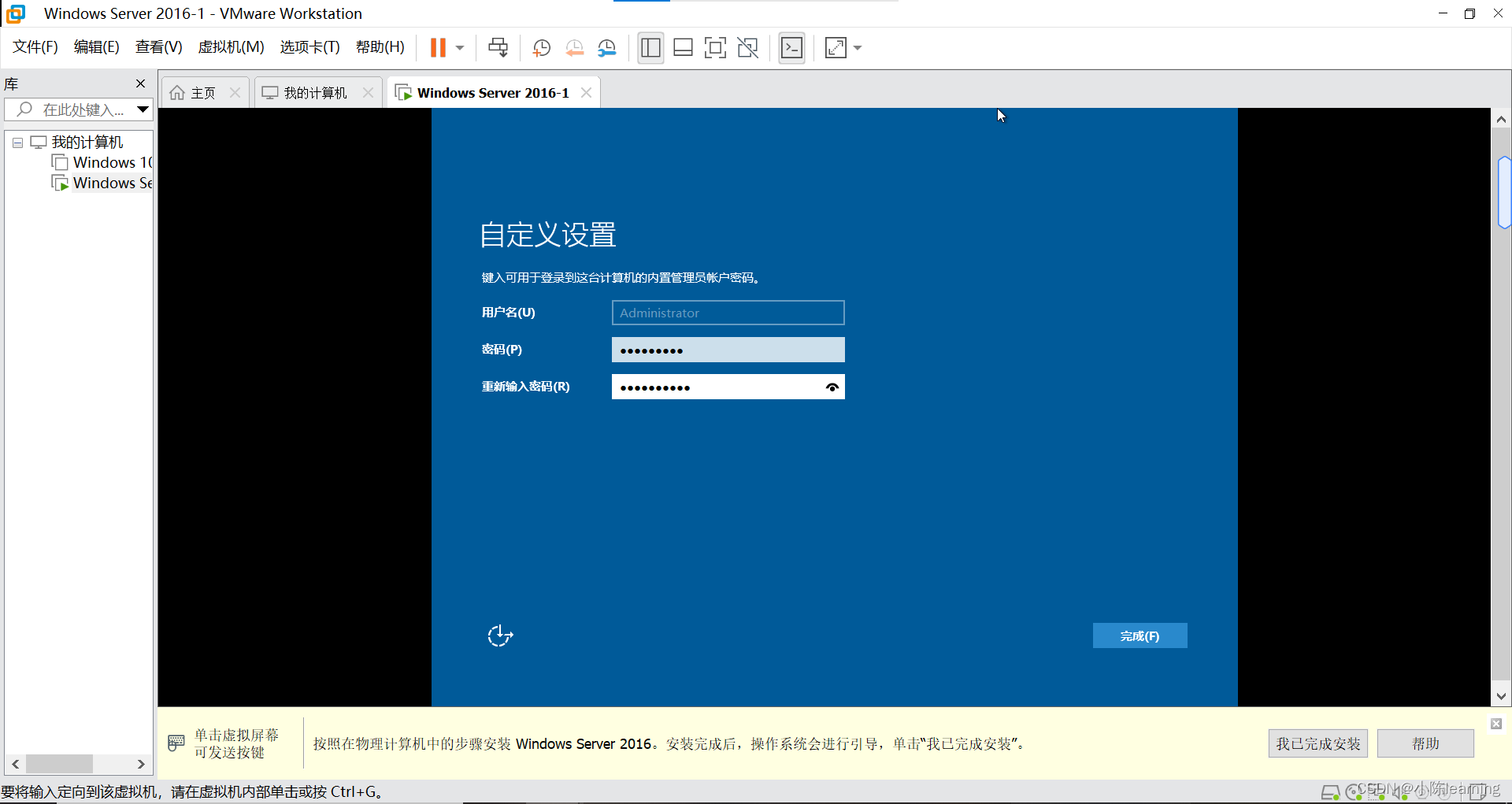Open the power options dropdown arrow

(460, 48)
